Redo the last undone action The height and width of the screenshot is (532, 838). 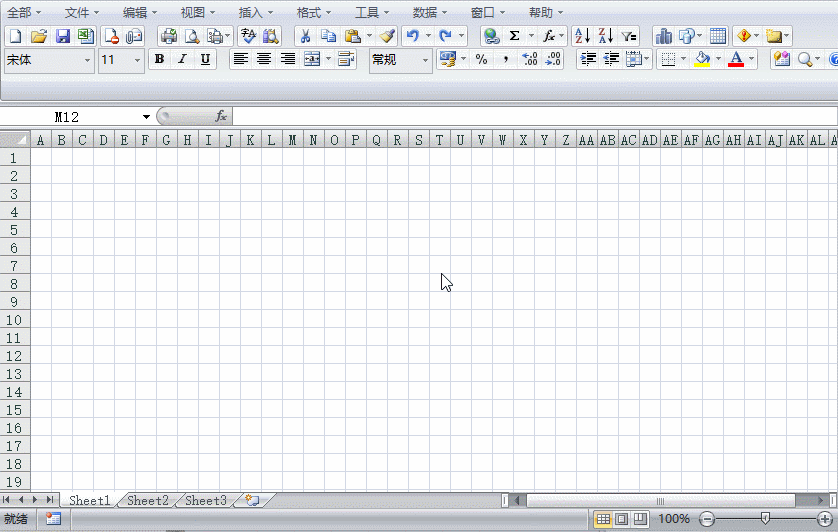pyautogui.click(x=445, y=36)
